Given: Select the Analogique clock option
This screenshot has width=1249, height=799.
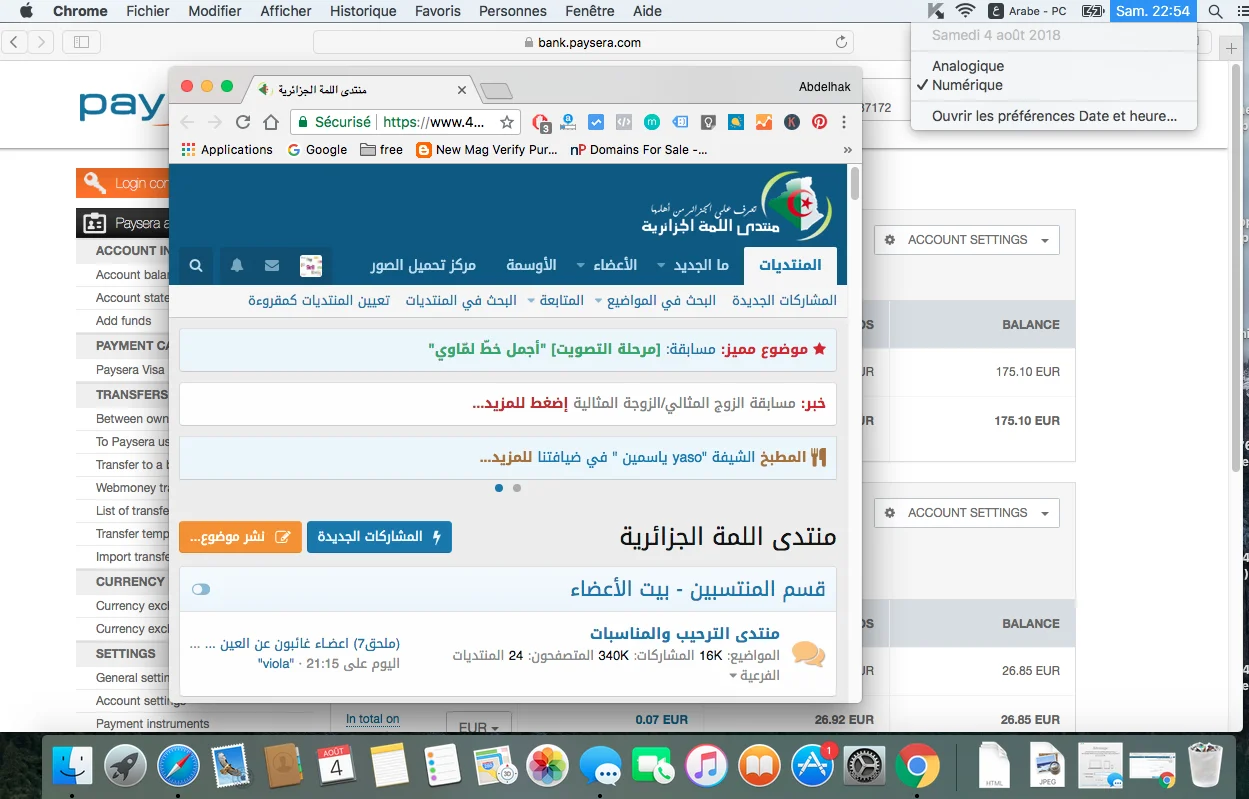Looking at the screenshot, I should point(967,66).
